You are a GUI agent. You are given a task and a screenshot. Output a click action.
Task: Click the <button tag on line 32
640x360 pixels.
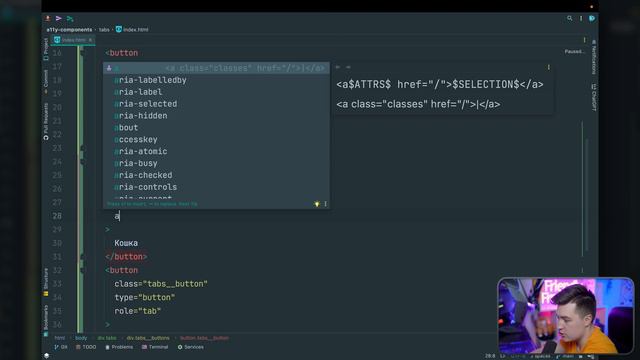pos(122,270)
